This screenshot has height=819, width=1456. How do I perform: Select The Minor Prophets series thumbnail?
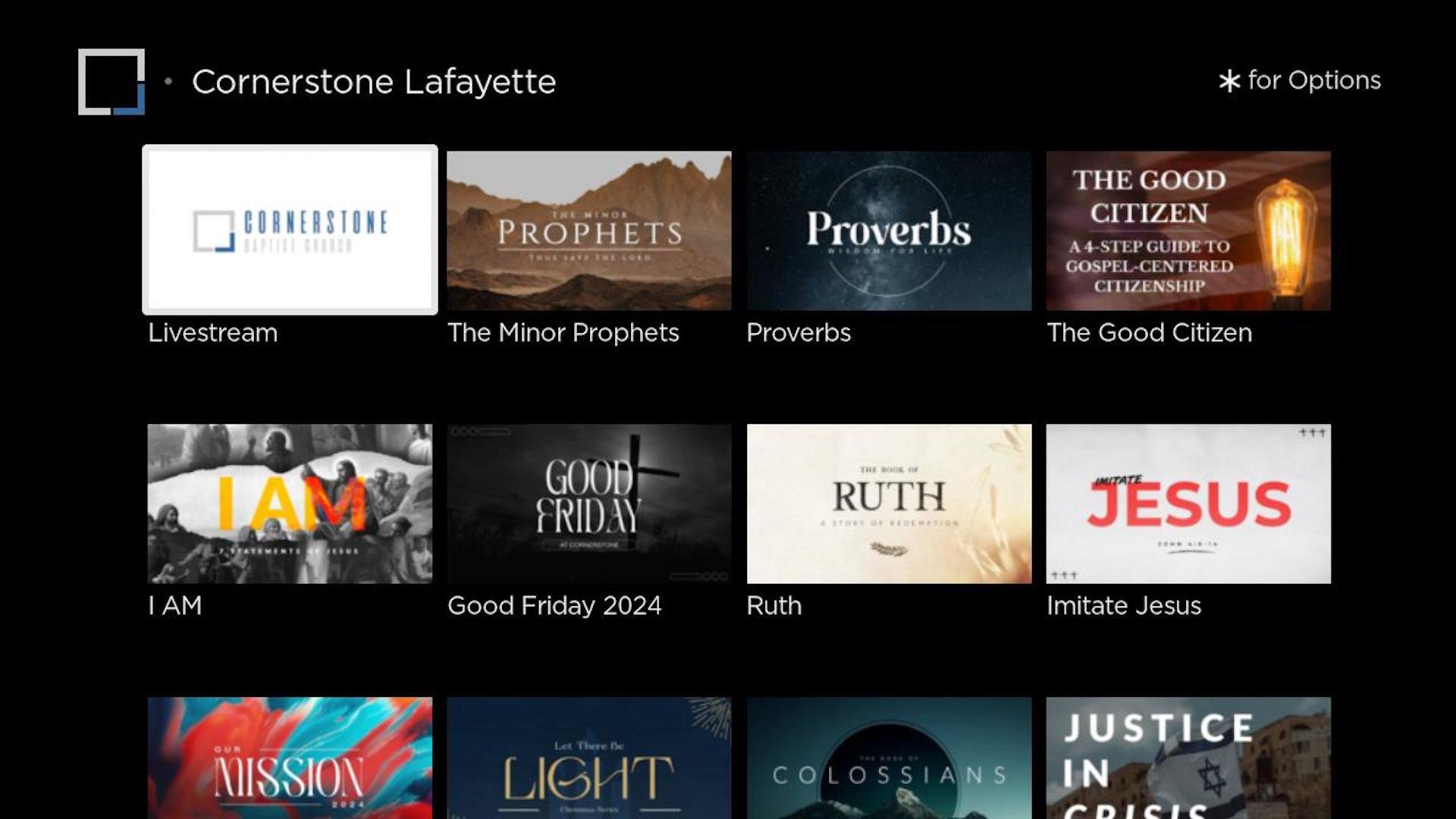[x=589, y=231]
